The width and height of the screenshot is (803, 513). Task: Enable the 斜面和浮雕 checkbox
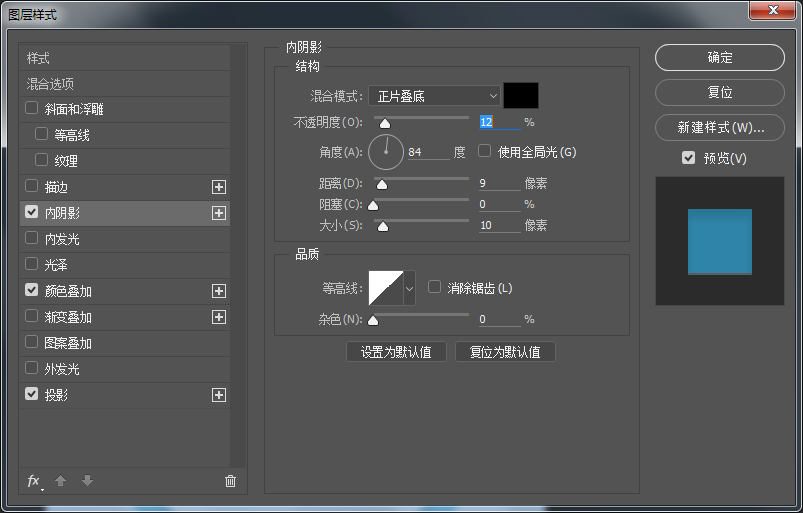tap(32, 108)
